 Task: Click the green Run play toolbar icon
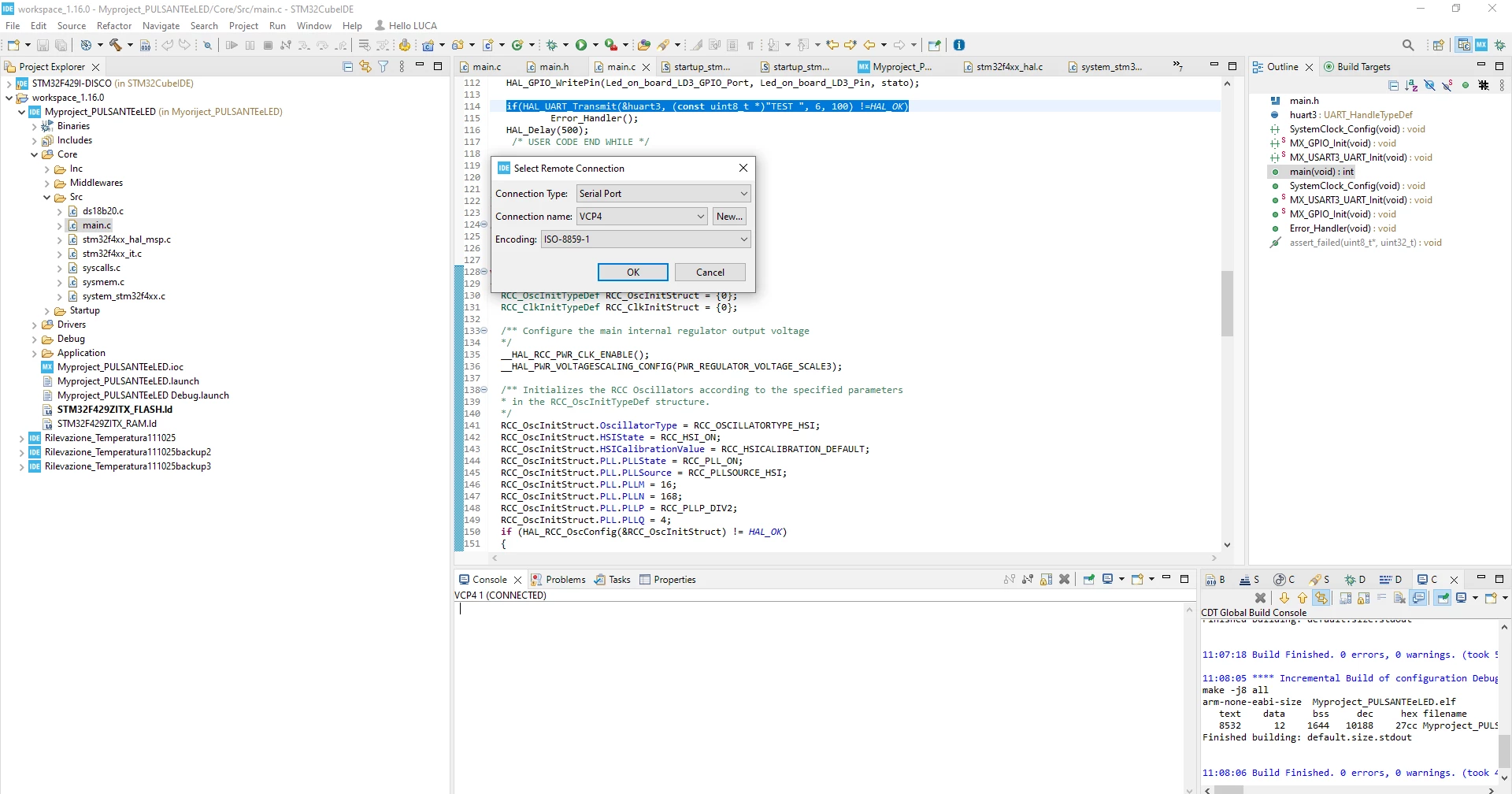coord(581,45)
